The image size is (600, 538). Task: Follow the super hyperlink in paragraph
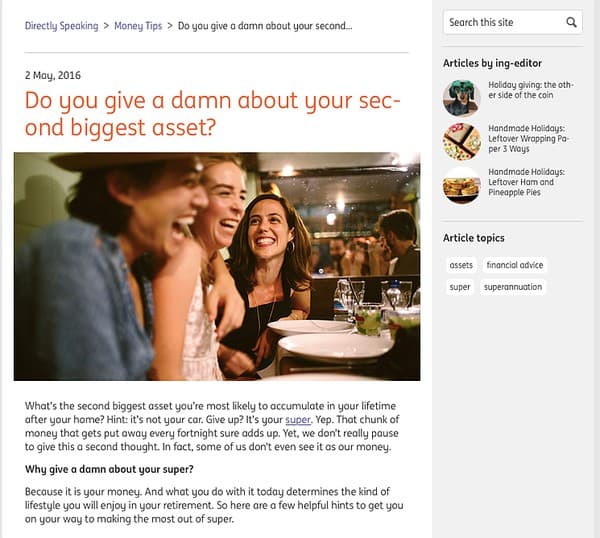(x=298, y=420)
